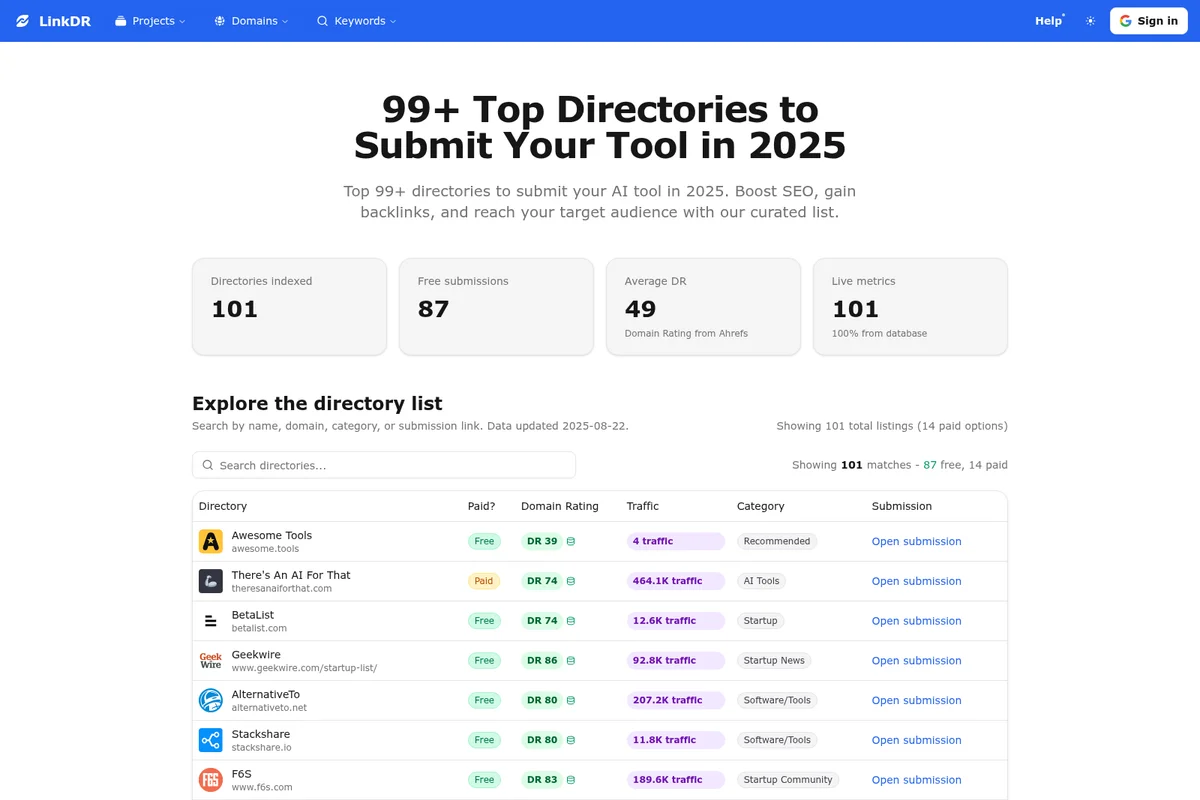Click the Geekwire logo in the table

point(210,660)
